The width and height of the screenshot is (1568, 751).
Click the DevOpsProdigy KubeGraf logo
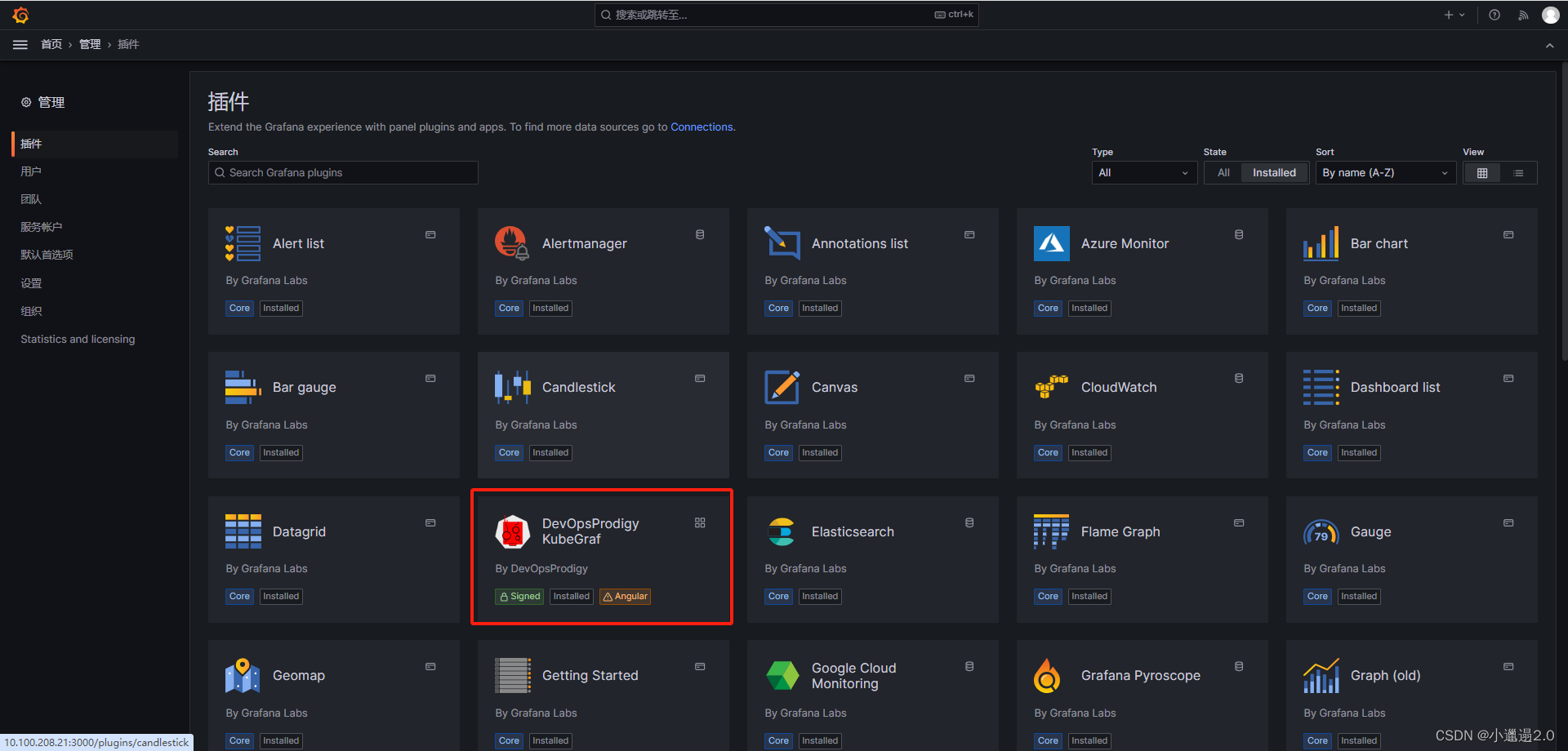[x=513, y=531]
